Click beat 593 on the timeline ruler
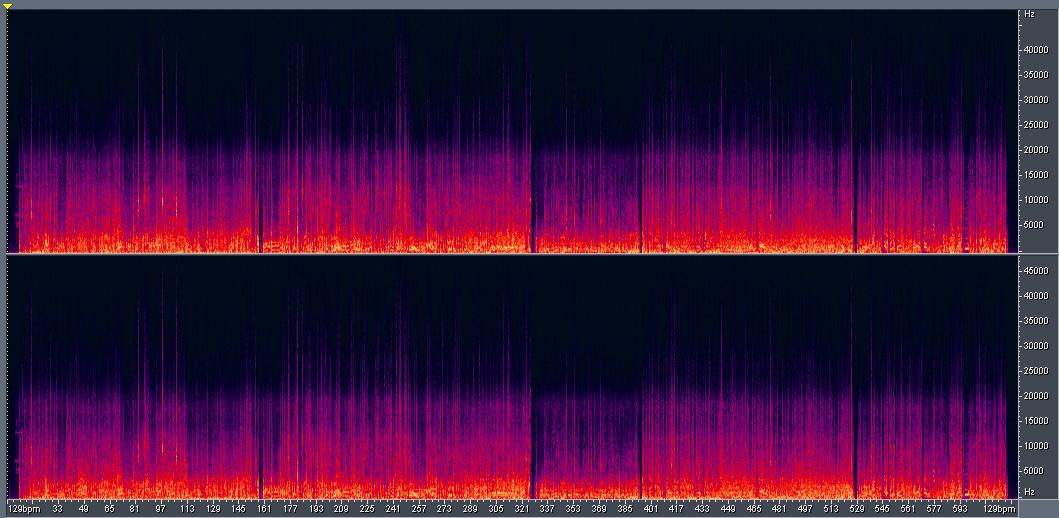The height and width of the screenshot is (518, 1059). point(960,508)
